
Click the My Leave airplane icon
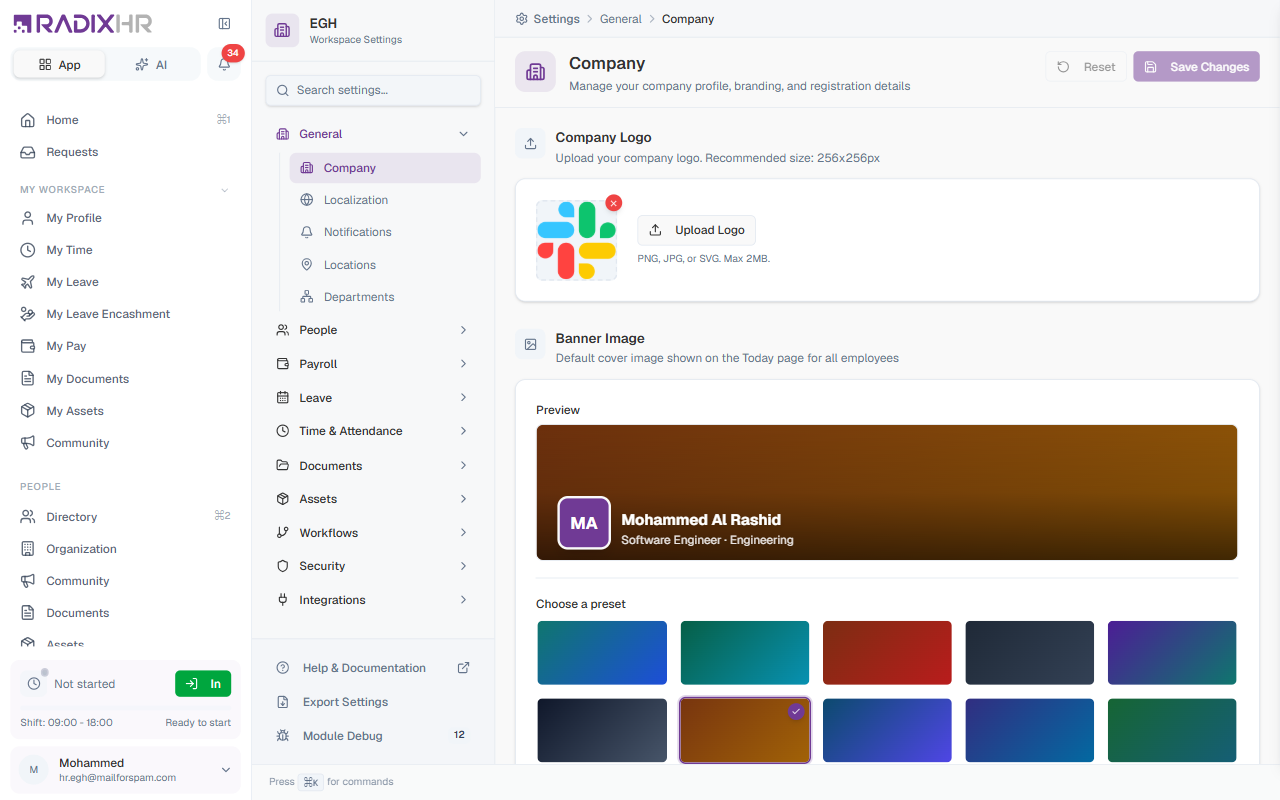coord(28,282)
